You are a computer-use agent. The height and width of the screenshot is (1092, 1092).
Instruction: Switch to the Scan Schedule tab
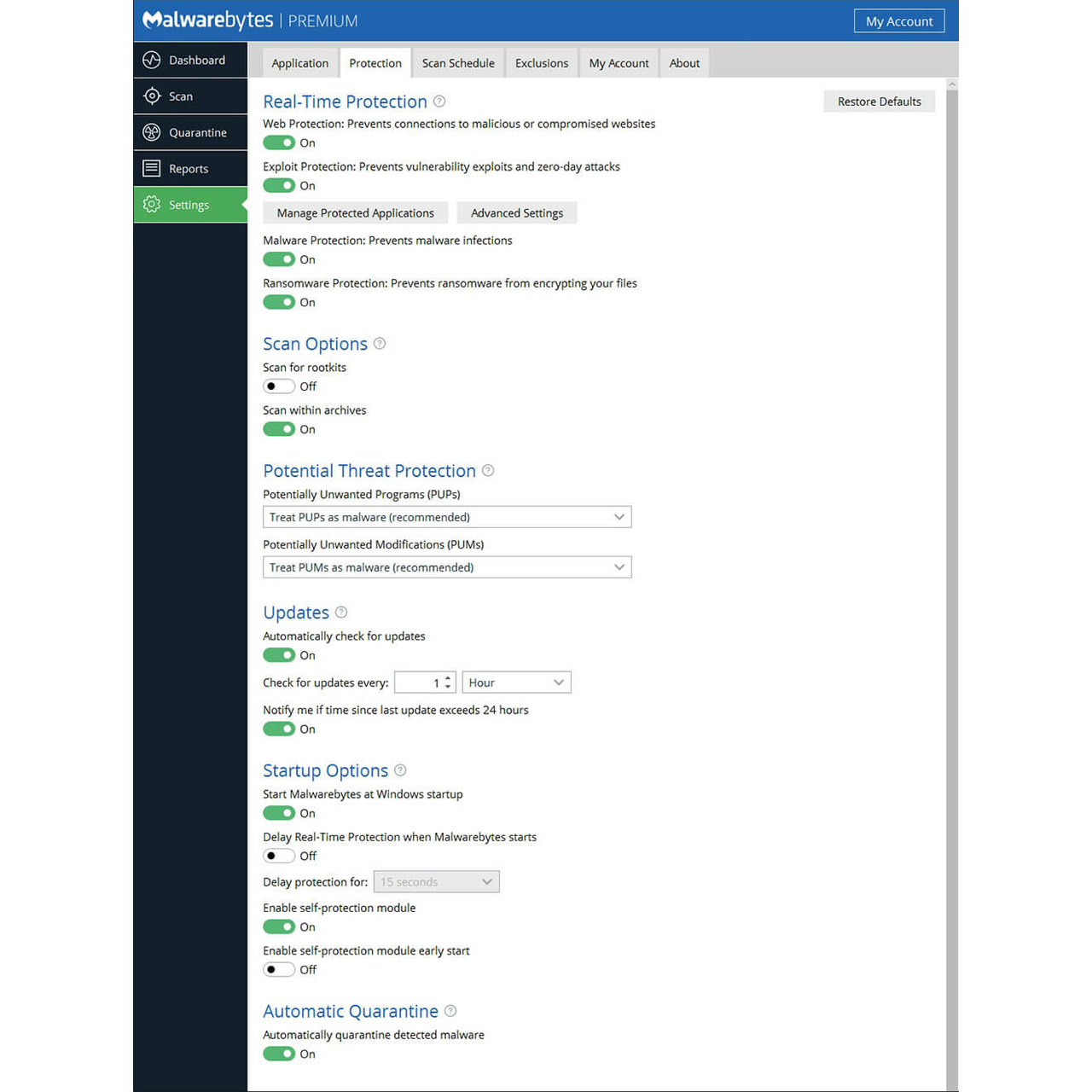(x=458, y=63)
